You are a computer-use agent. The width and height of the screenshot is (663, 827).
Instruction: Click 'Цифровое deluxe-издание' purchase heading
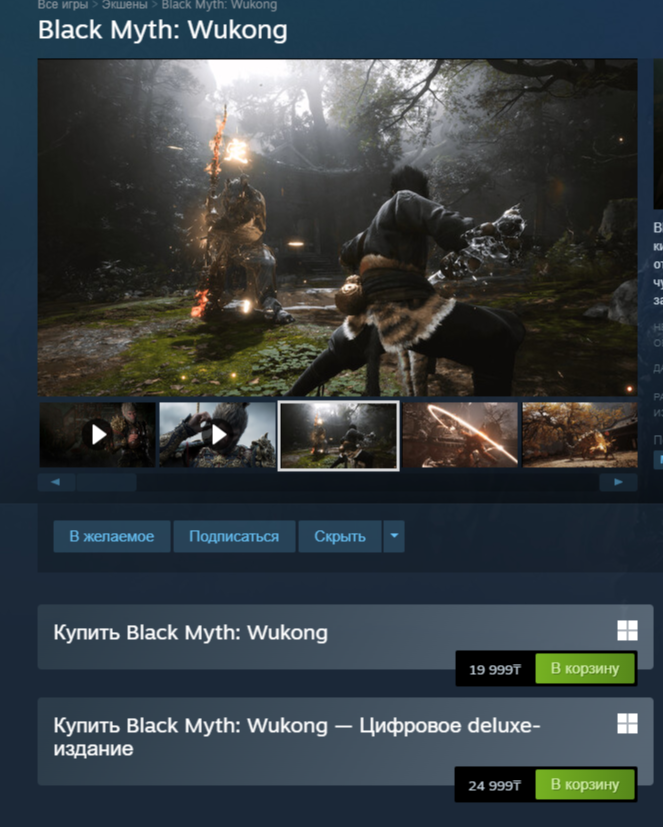point(297,737)
